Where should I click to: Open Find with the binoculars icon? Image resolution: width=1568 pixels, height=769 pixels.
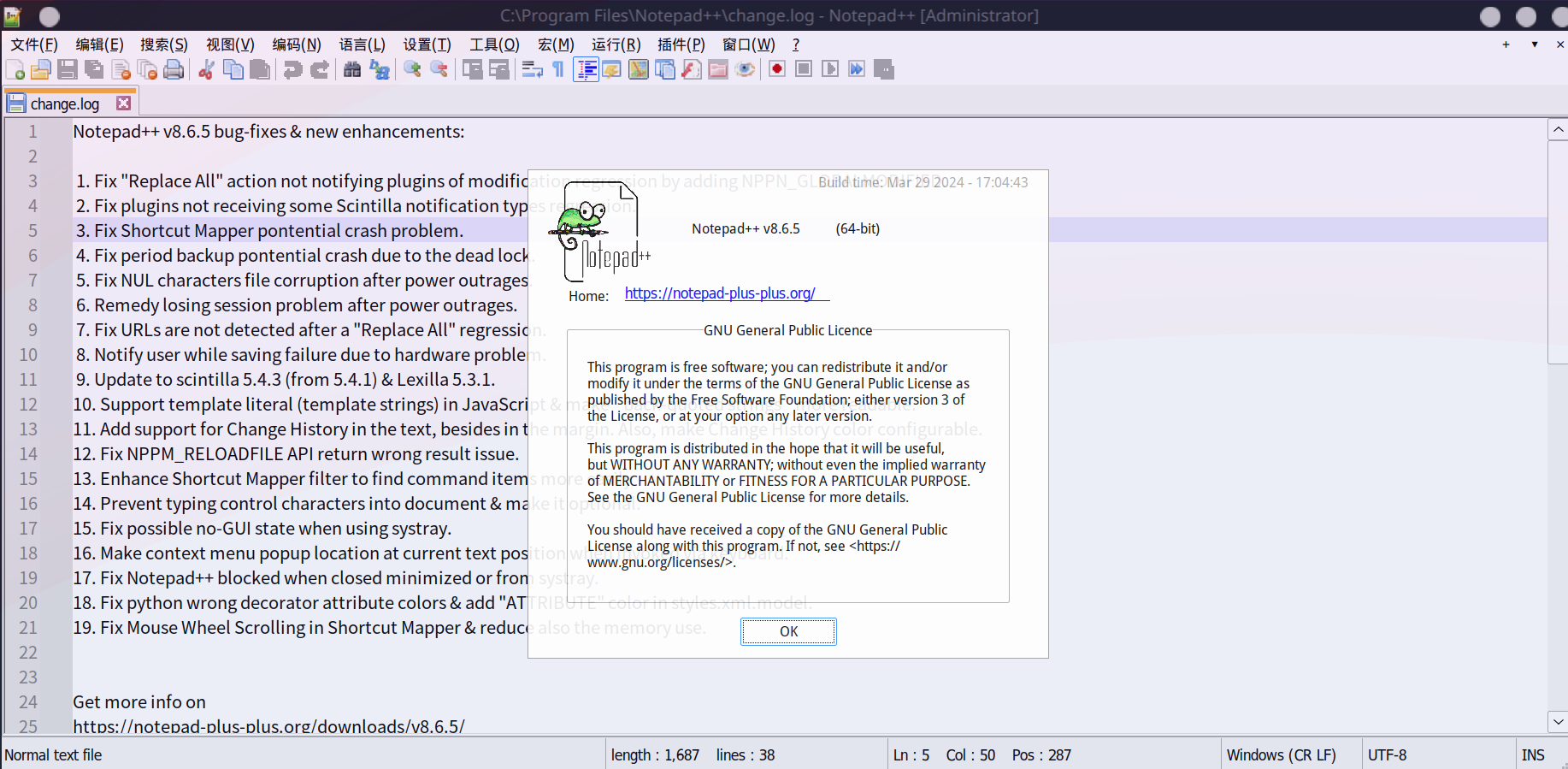coord(352,69)
